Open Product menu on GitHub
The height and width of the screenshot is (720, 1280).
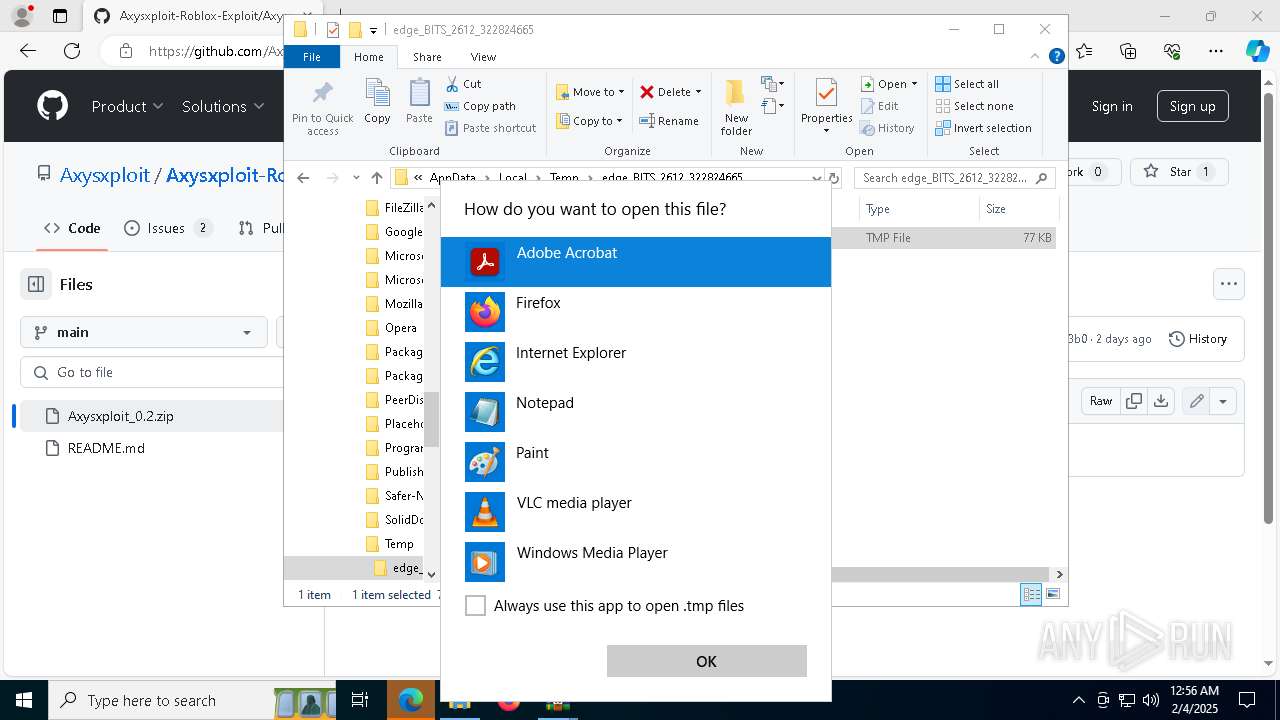(127, 106)
